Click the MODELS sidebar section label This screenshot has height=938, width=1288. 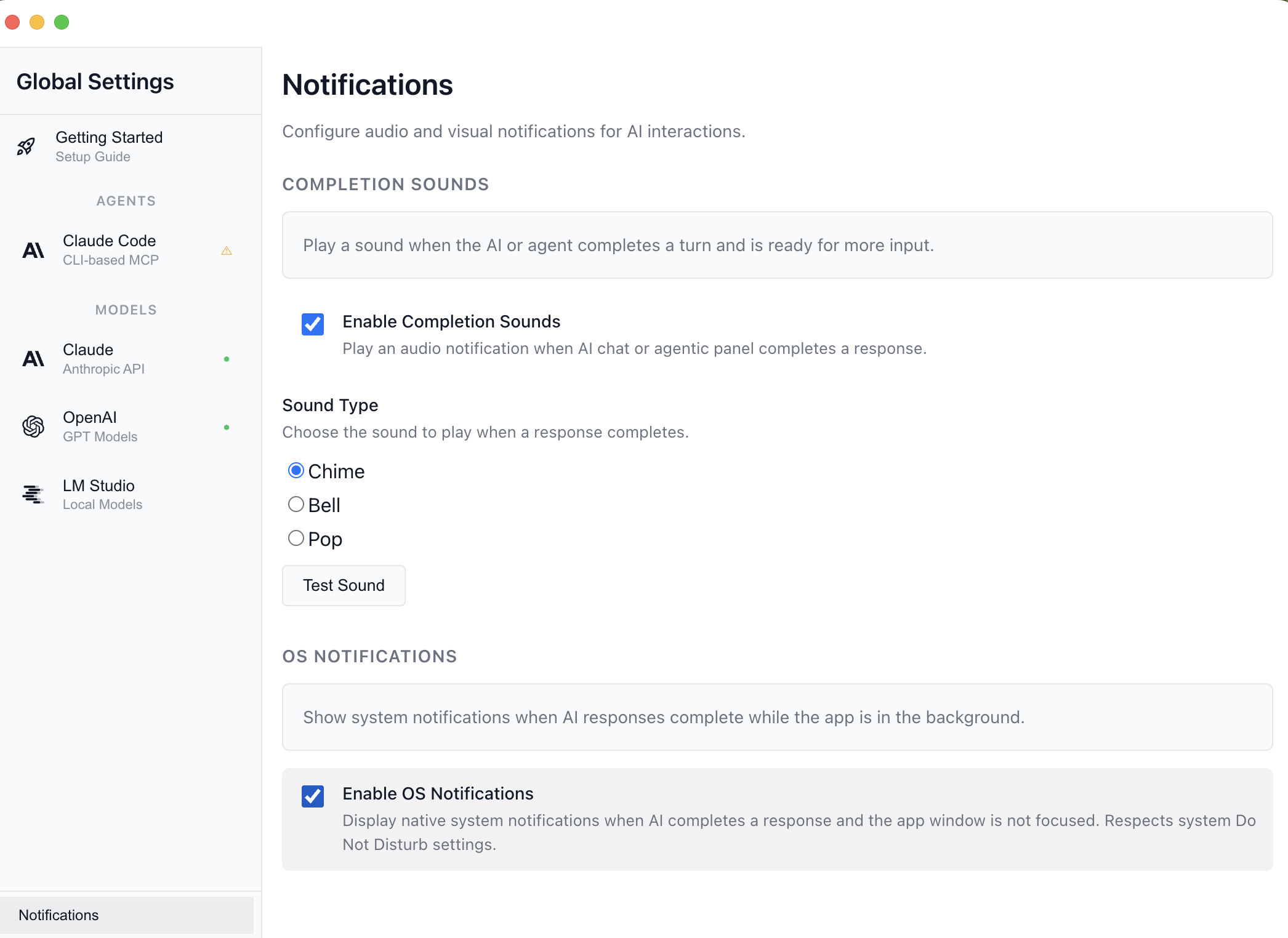point(126,310)
